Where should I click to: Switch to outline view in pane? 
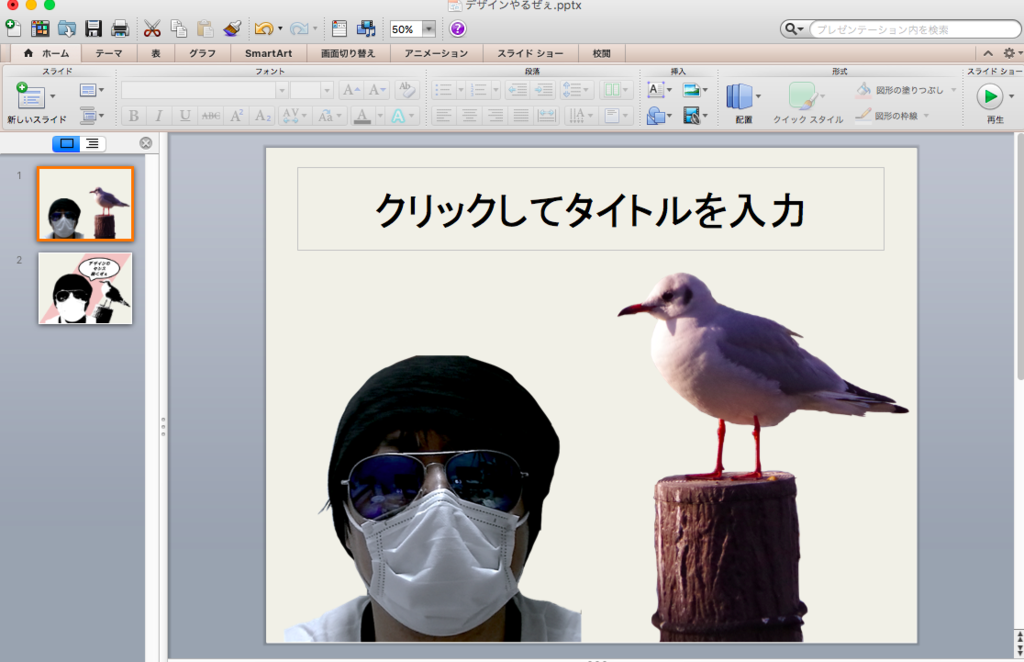tap(92, 144)
